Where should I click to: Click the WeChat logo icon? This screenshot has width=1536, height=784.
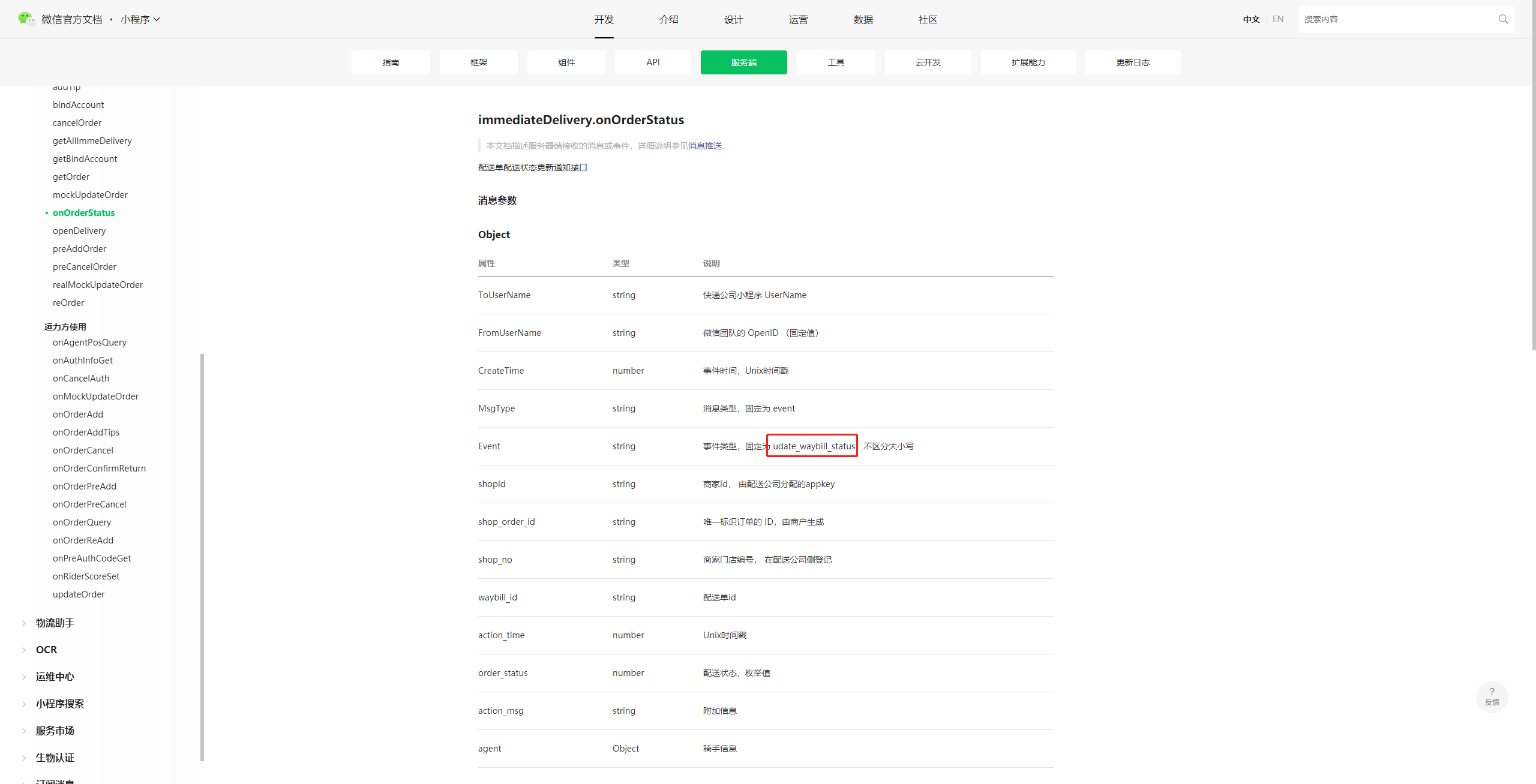coord(26,19)
